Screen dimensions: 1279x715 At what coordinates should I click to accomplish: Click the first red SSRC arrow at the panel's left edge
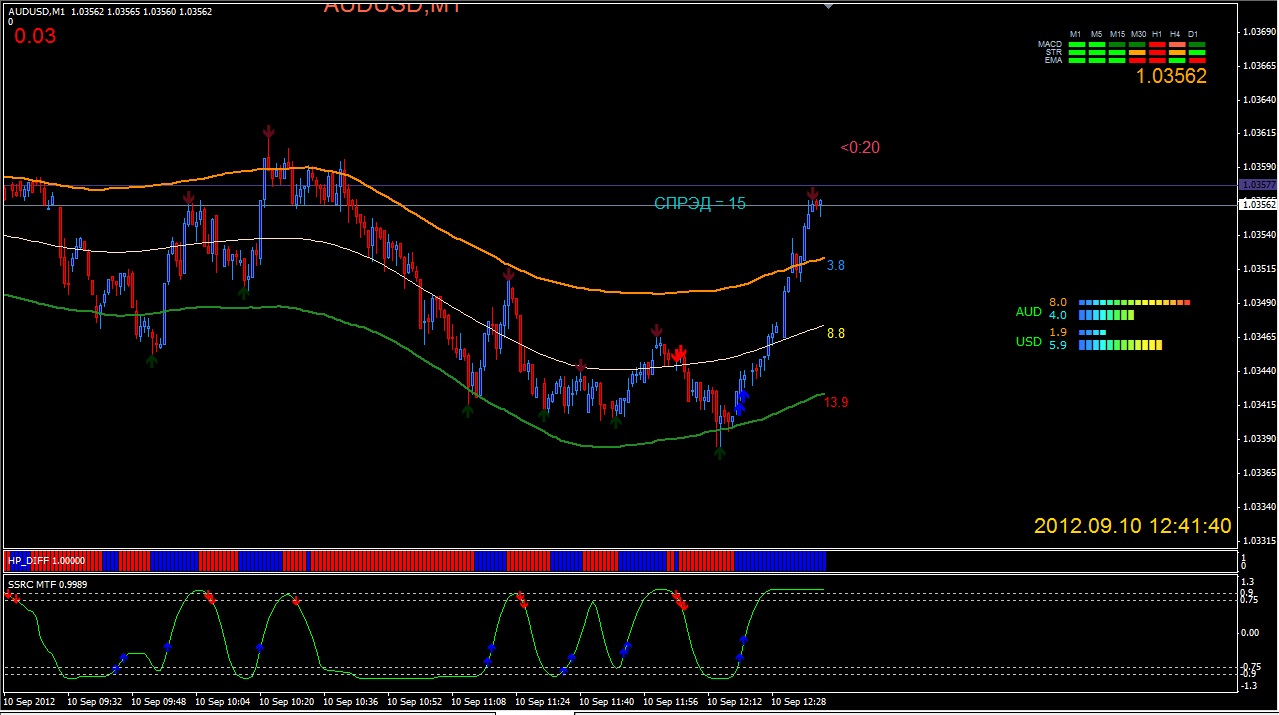pyautogui.click(x=9, y=596)
